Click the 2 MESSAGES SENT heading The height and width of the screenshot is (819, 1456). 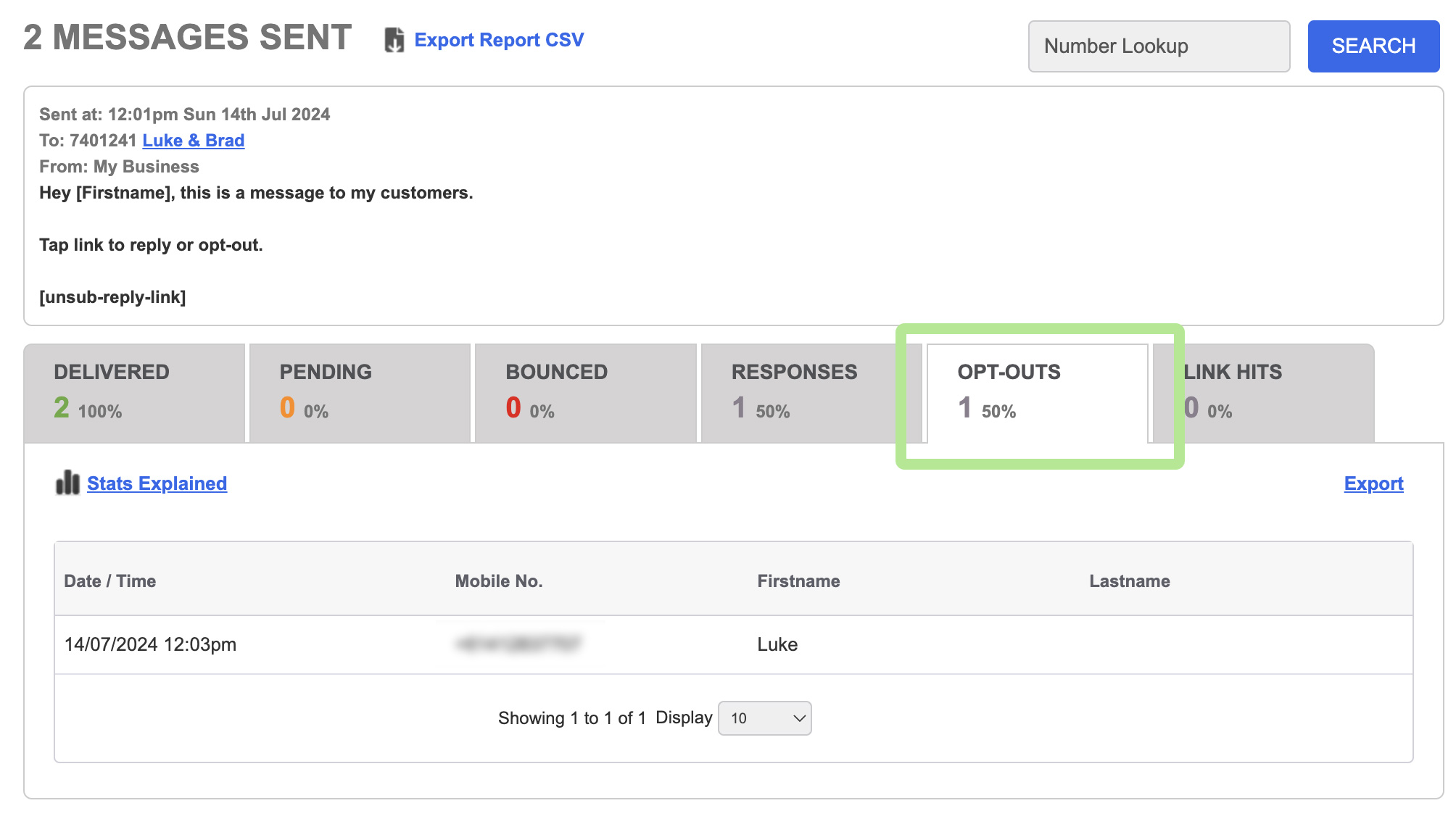pos(188,38)
